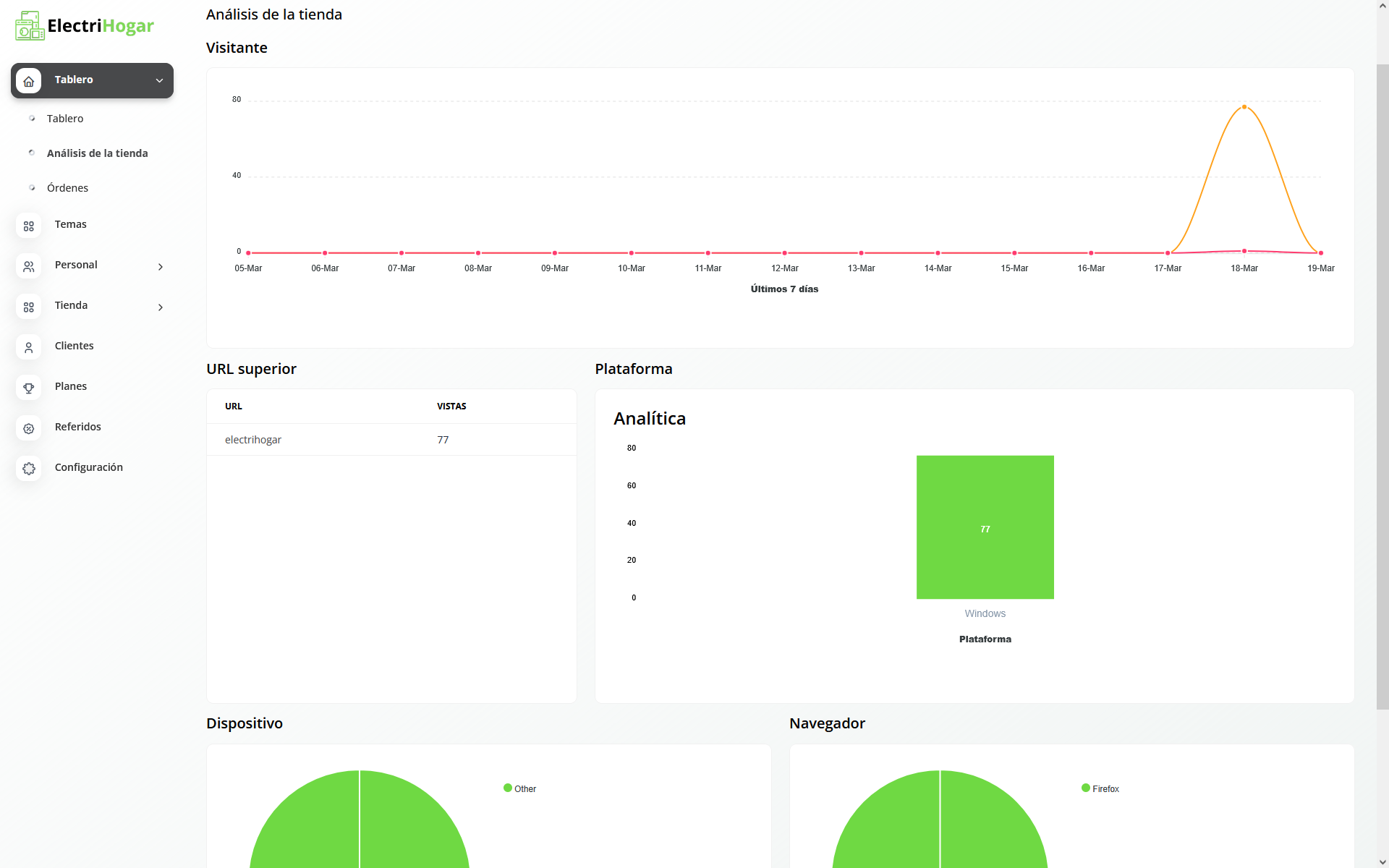Viewport: 1389px width, 868px height.
Task: Click the Temas grid icon
Action: click(x=29, y=226)
